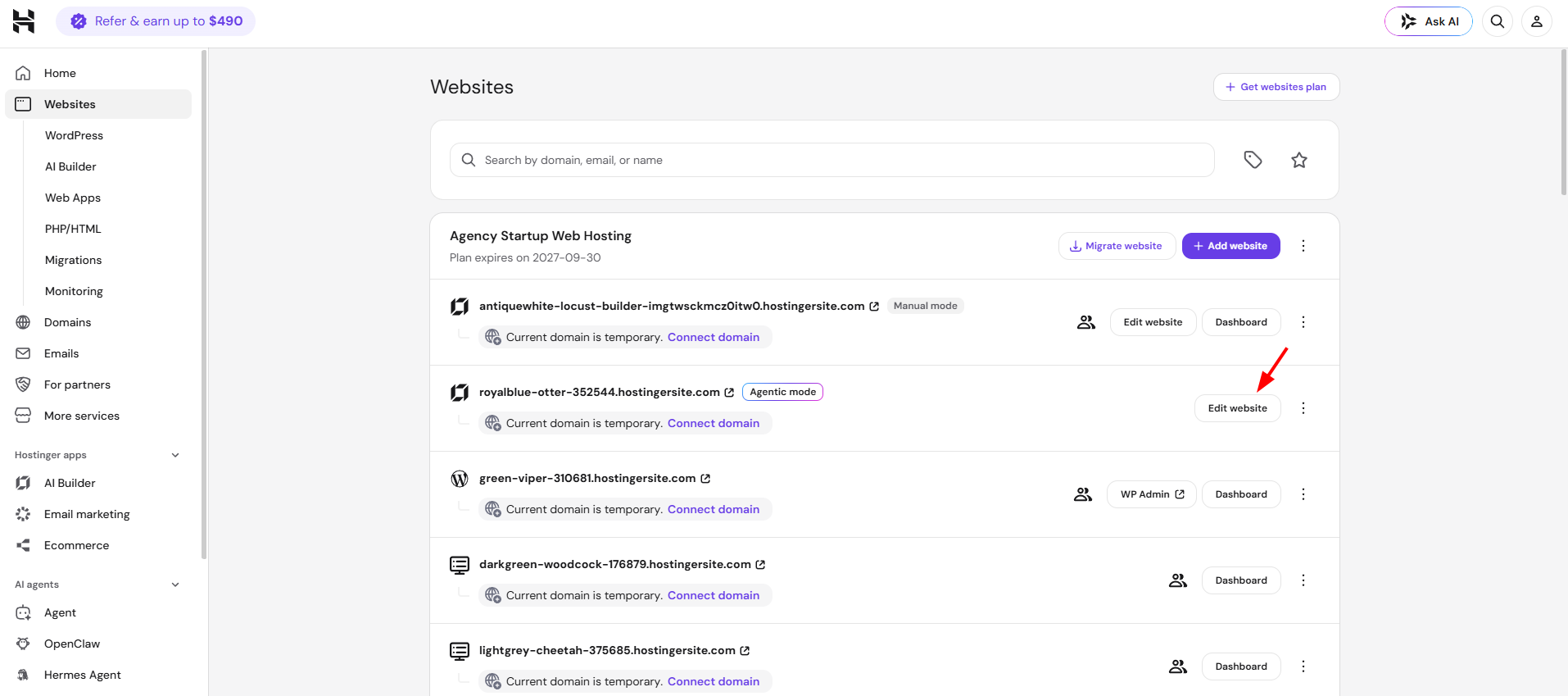Click the Hostinger logo icon

(x=24, y=21)
